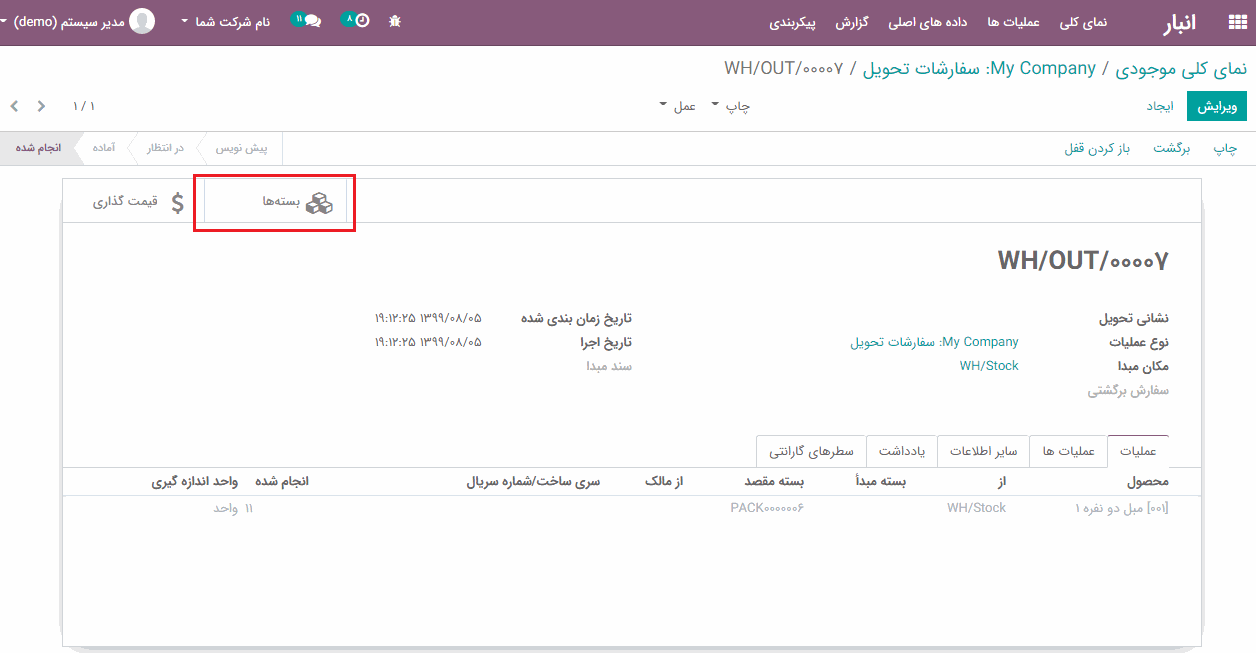Click the dollar sign valuation icon
This screenshot has width=1256, height=653.
[178, 203]
